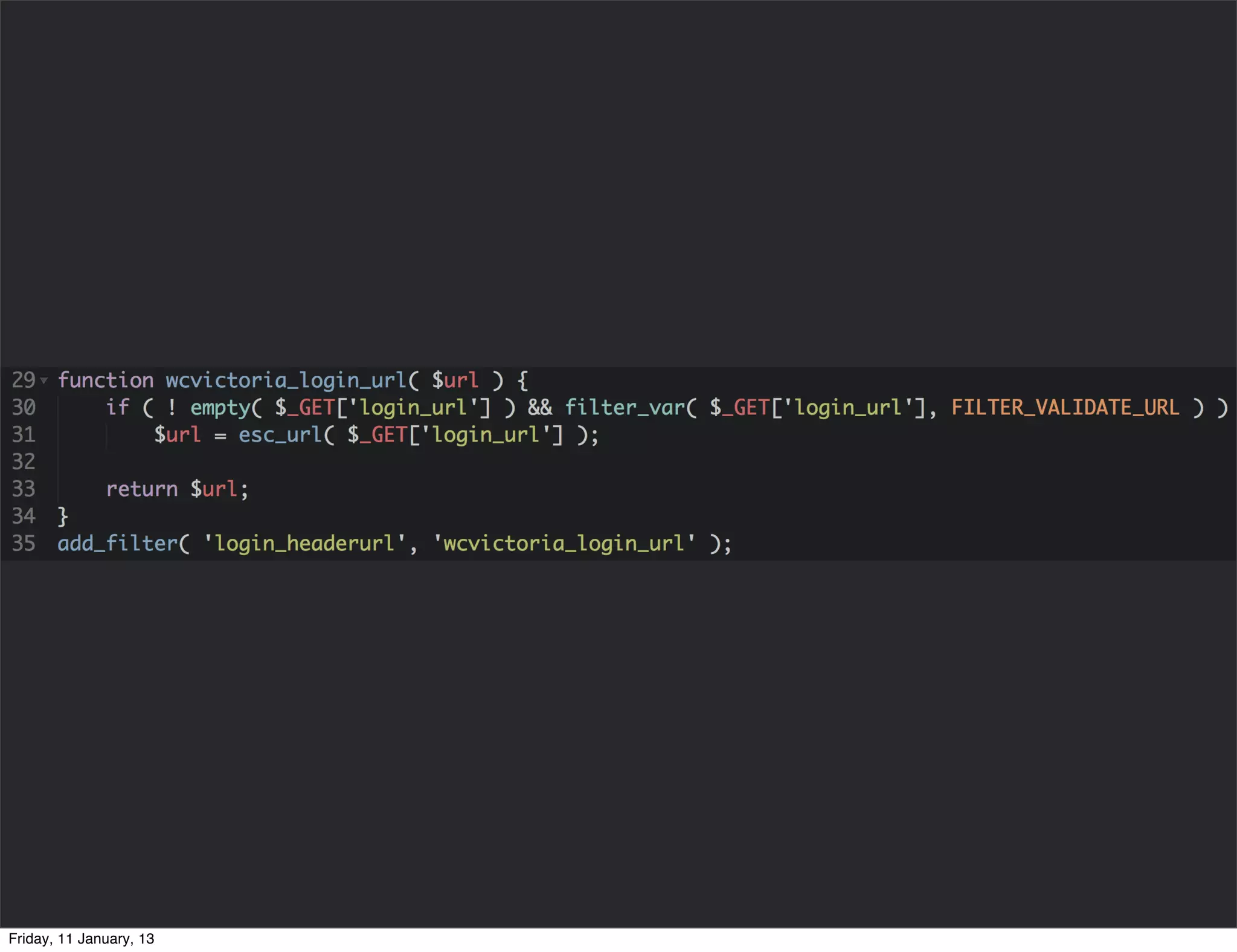This screenshot has height=952, width=1237.
Task: Click line number 31 in the gutter
Action: point(24,434)
